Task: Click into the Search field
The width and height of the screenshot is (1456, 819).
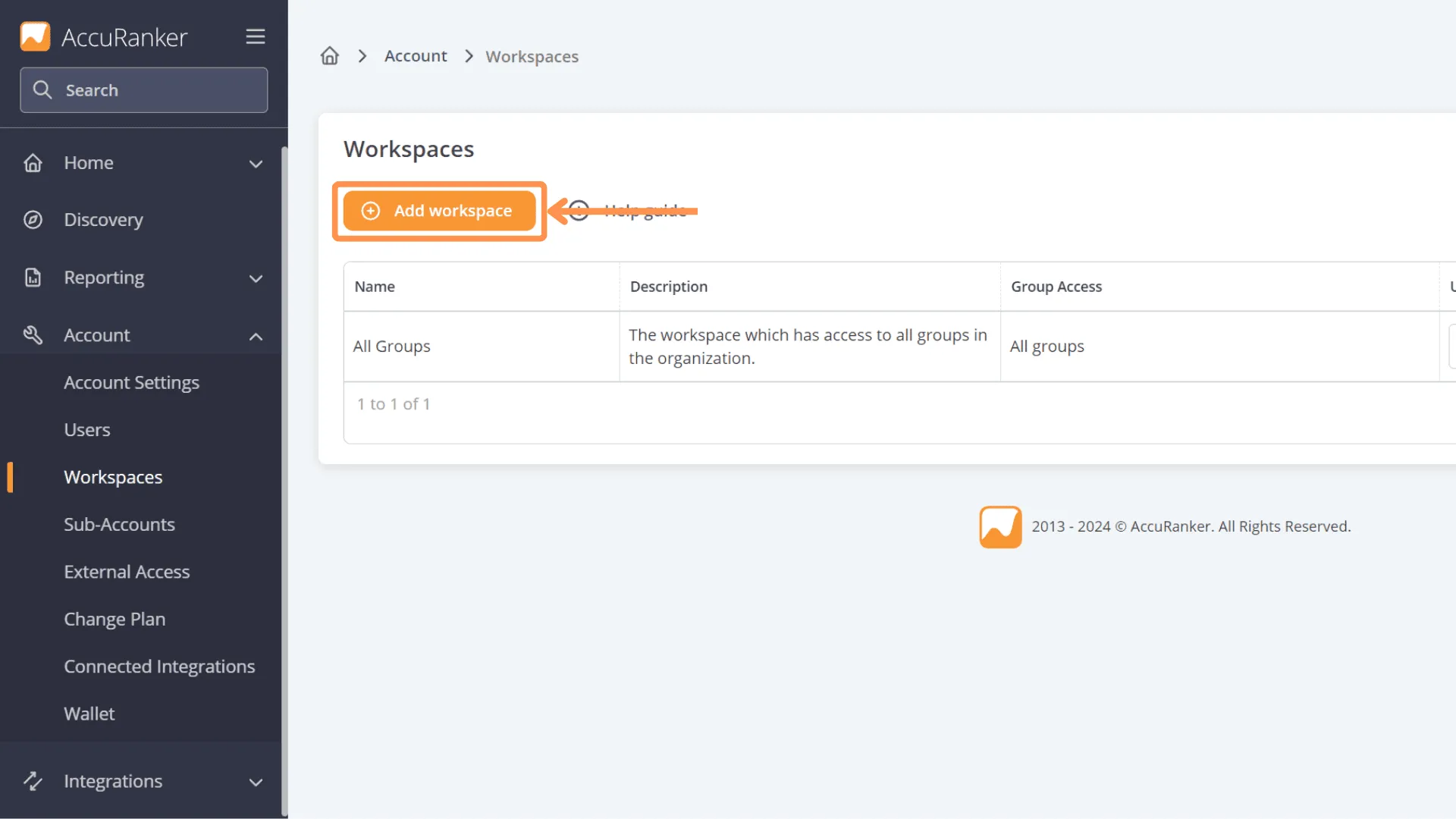Action: (144, 89)
